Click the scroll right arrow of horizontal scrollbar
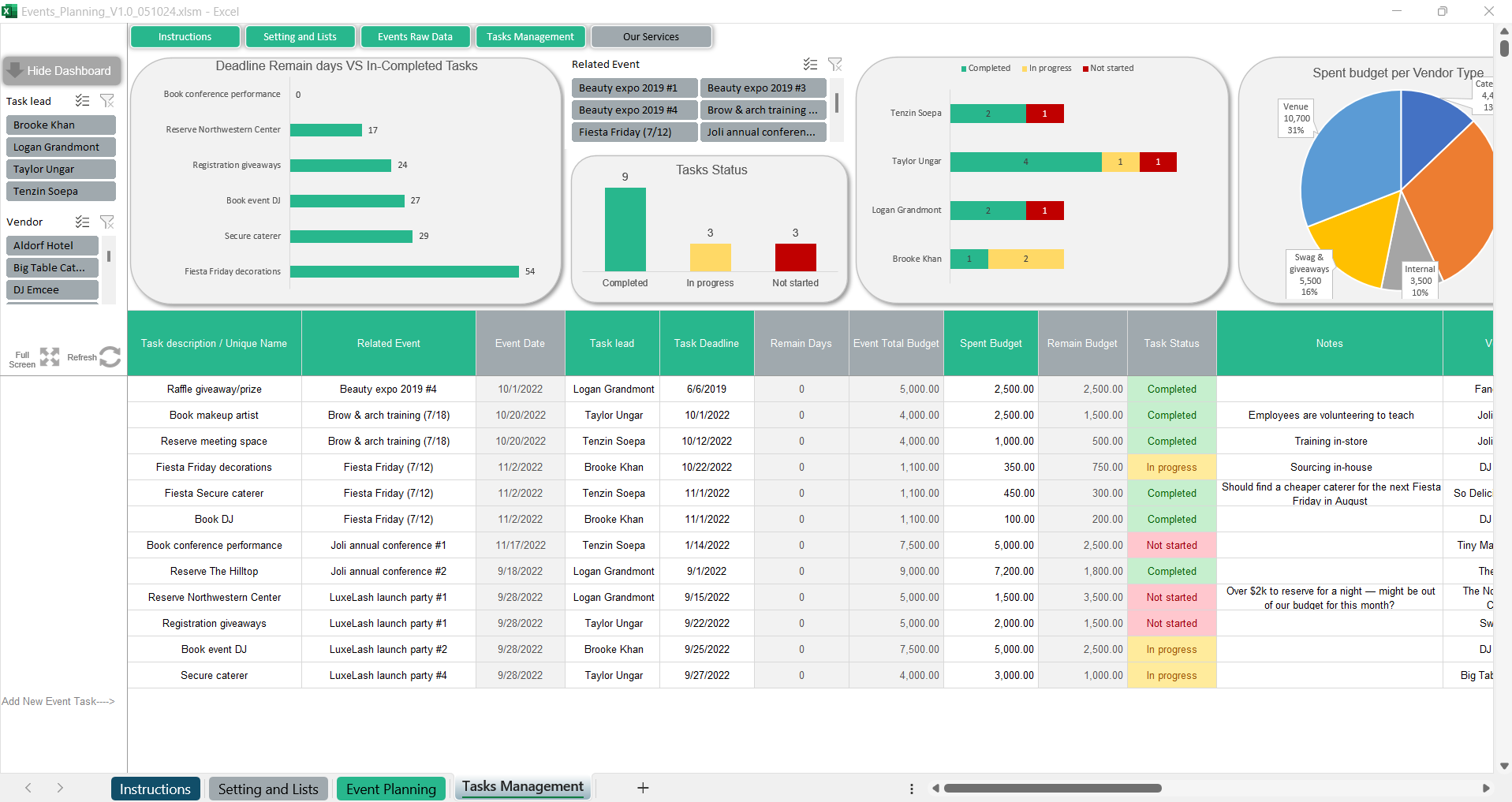 [x=1486, y=789]
